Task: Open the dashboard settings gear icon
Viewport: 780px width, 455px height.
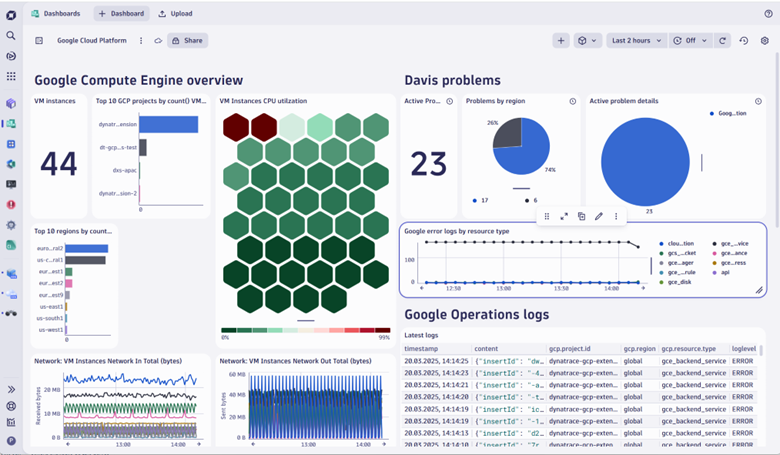Action: (765, 41)
